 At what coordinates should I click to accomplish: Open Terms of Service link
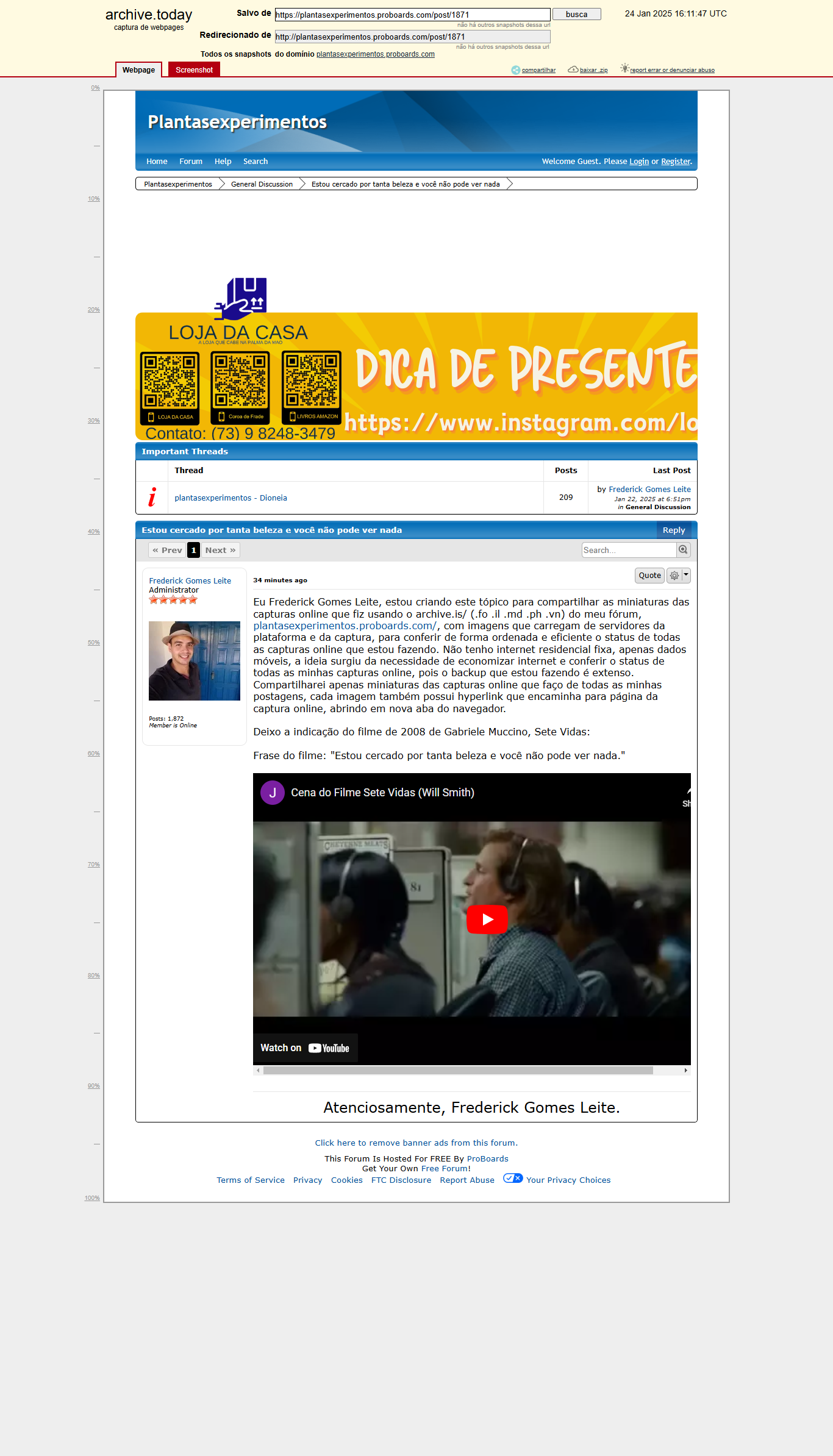[x=251, y=1180]
